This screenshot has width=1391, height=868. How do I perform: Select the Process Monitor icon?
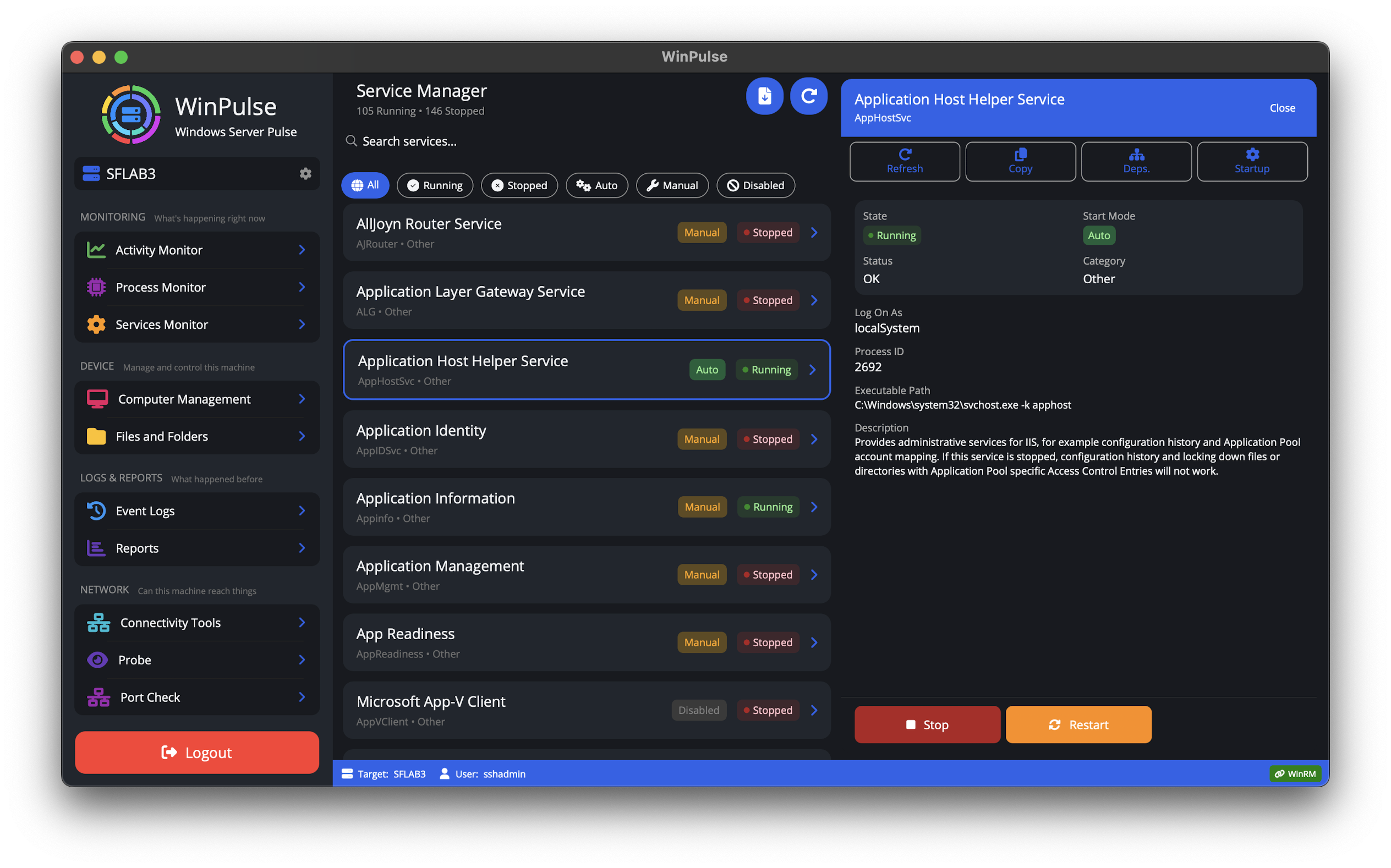coord(96,287)
